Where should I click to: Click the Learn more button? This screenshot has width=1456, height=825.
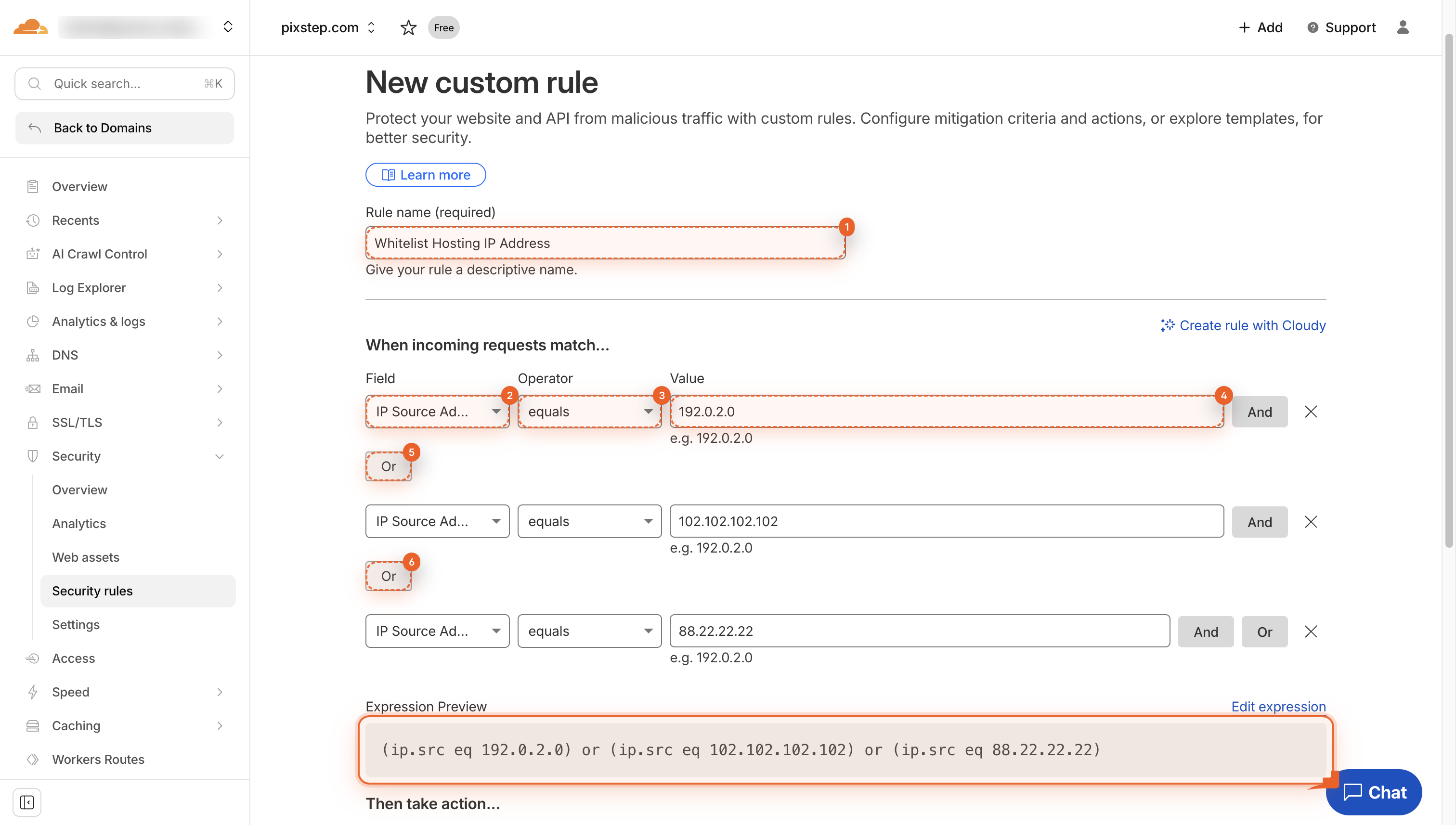point(426,175)
